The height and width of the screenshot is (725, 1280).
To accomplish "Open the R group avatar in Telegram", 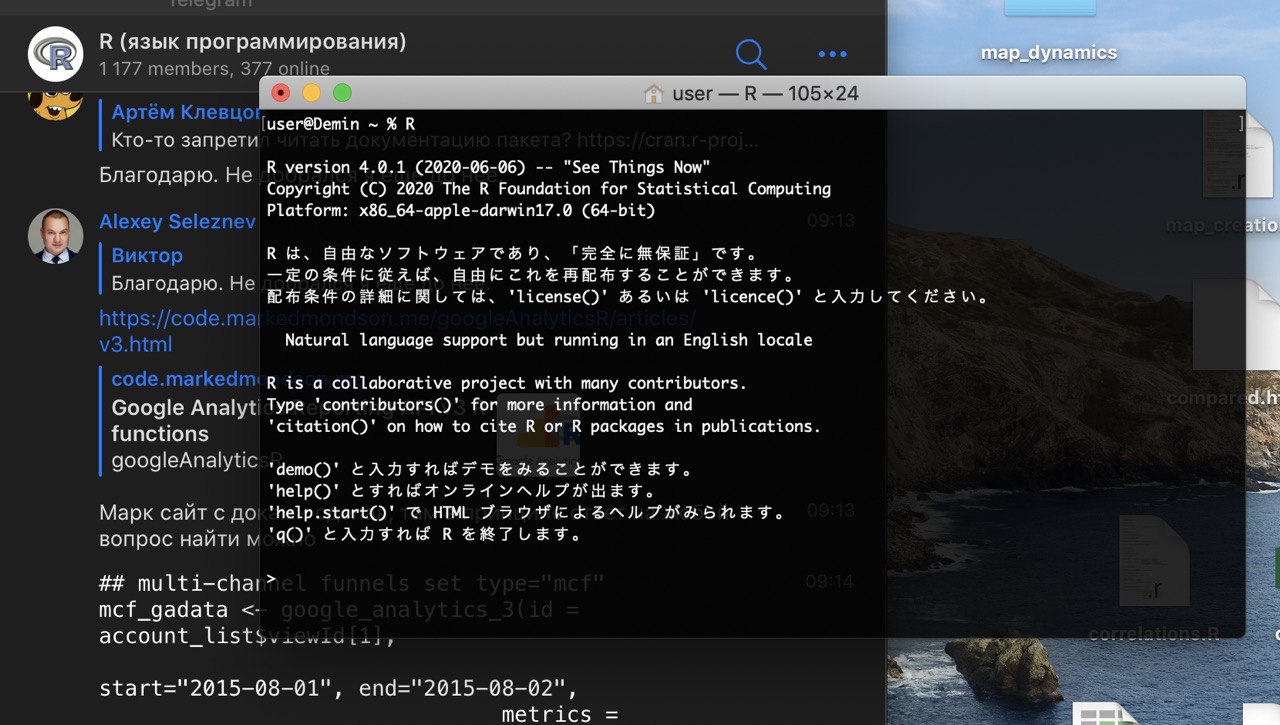I will tap(56, 54).
